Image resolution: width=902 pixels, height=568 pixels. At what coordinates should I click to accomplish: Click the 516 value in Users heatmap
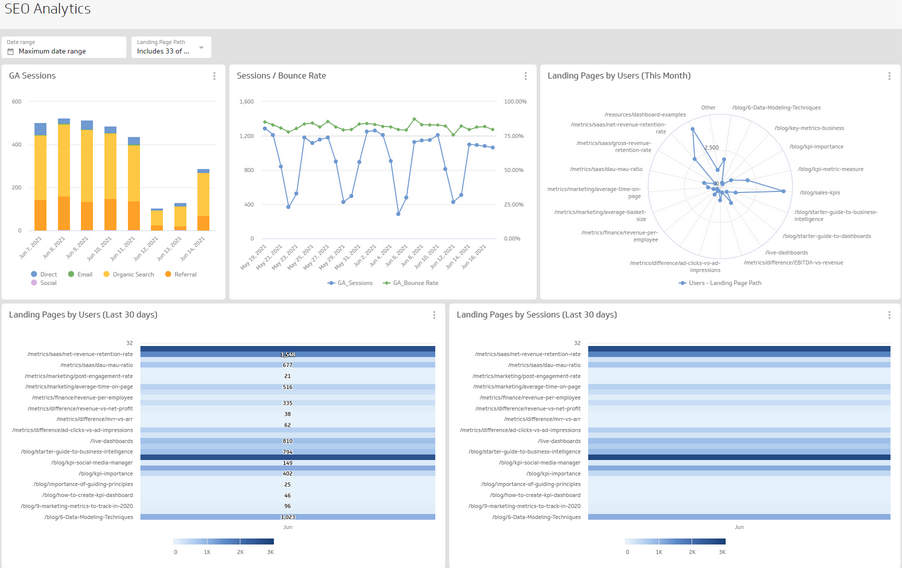pyautogui.click(x=288, y=387)
